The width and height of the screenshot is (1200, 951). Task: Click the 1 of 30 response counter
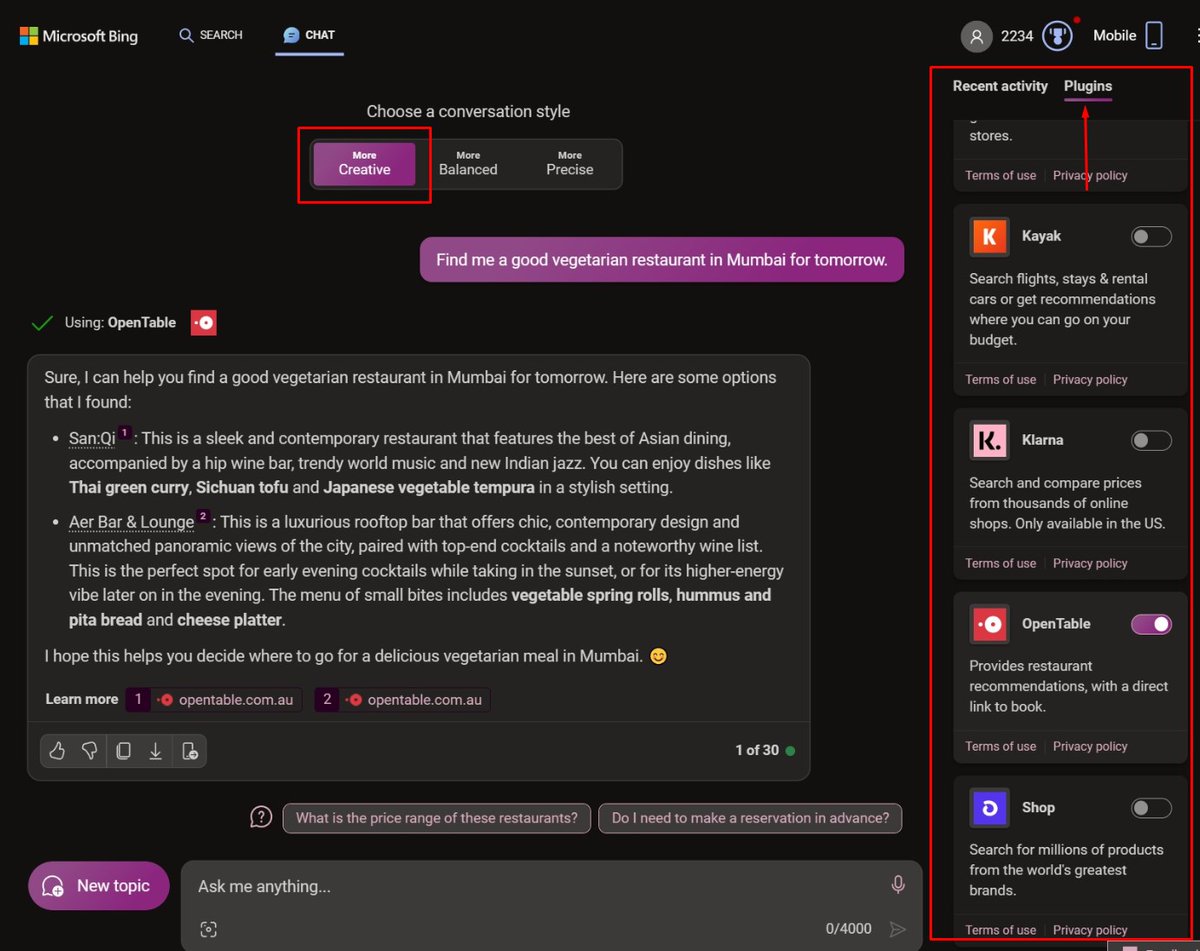[756, 750]
